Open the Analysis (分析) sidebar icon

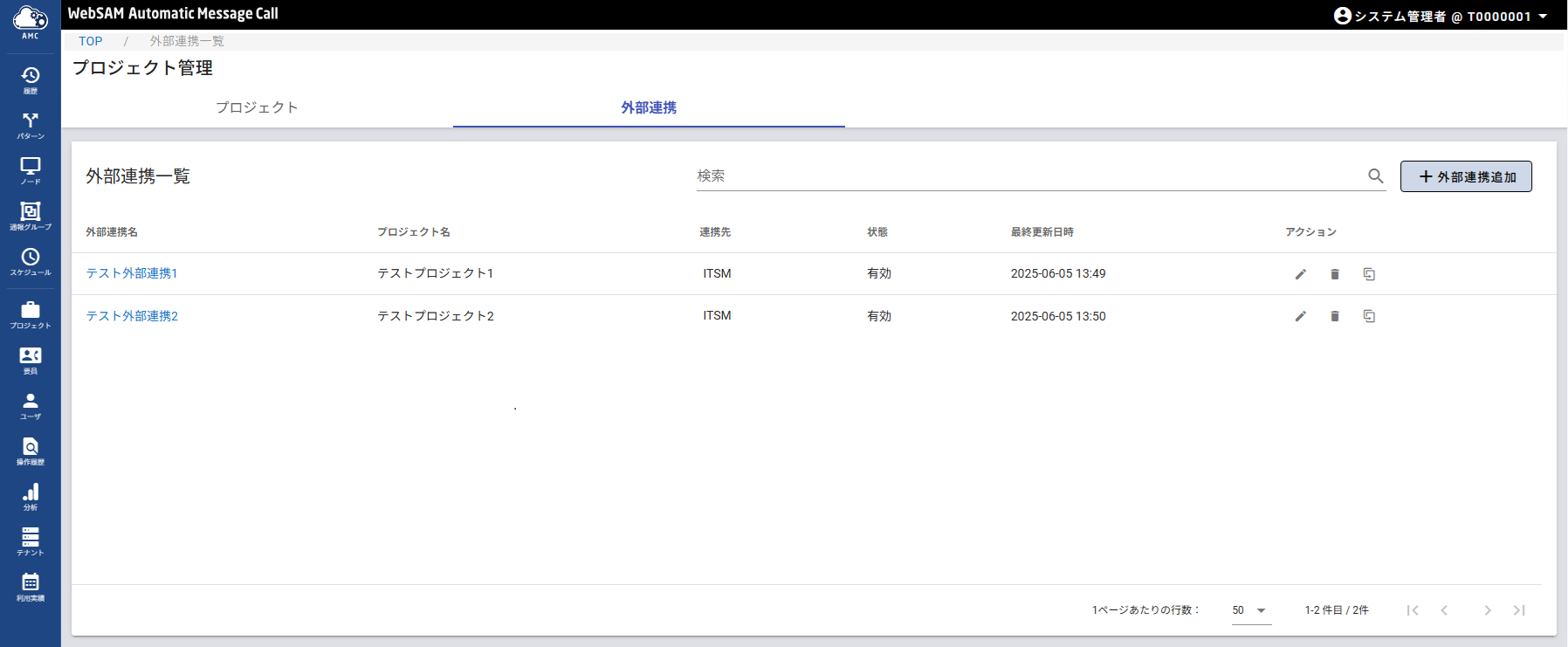31,496
